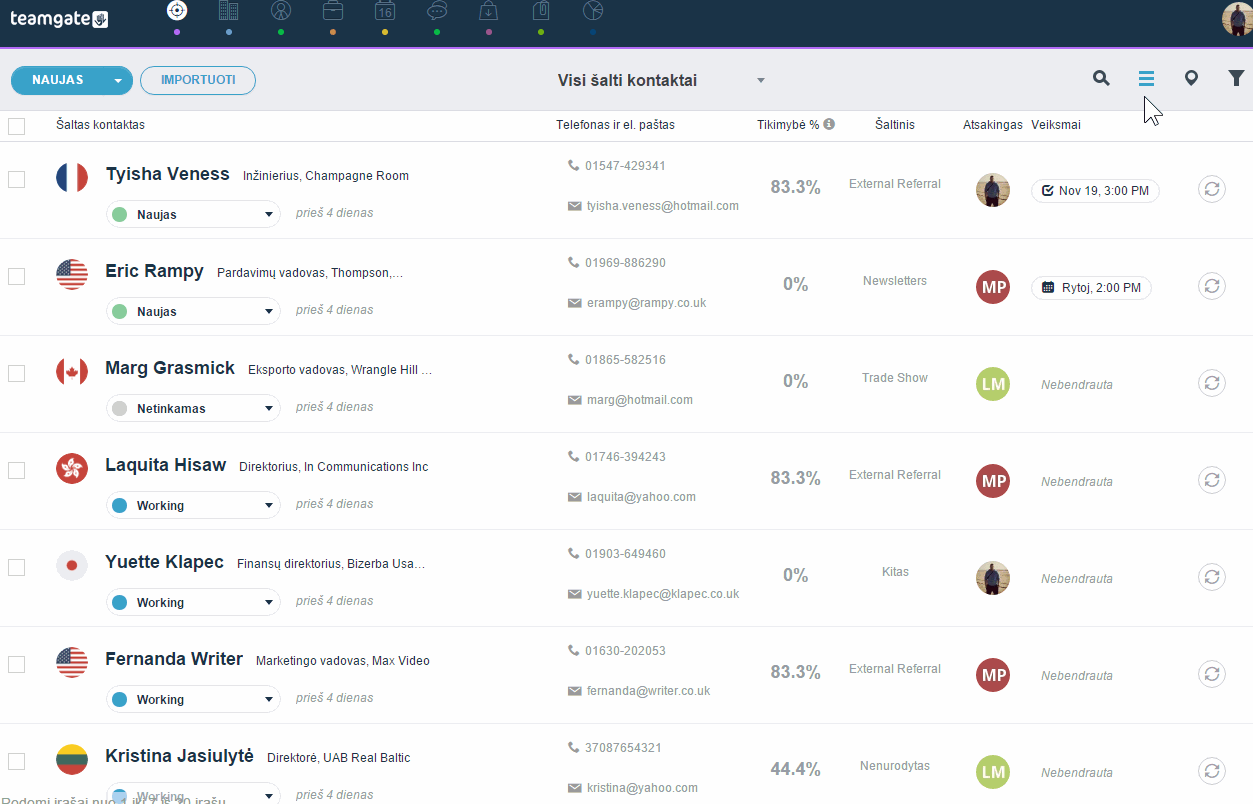The height and width of the screenshot is (804, 1253).
Task: Click the convert icon for Fernanda Writer
Action: tap(1211, 674)
